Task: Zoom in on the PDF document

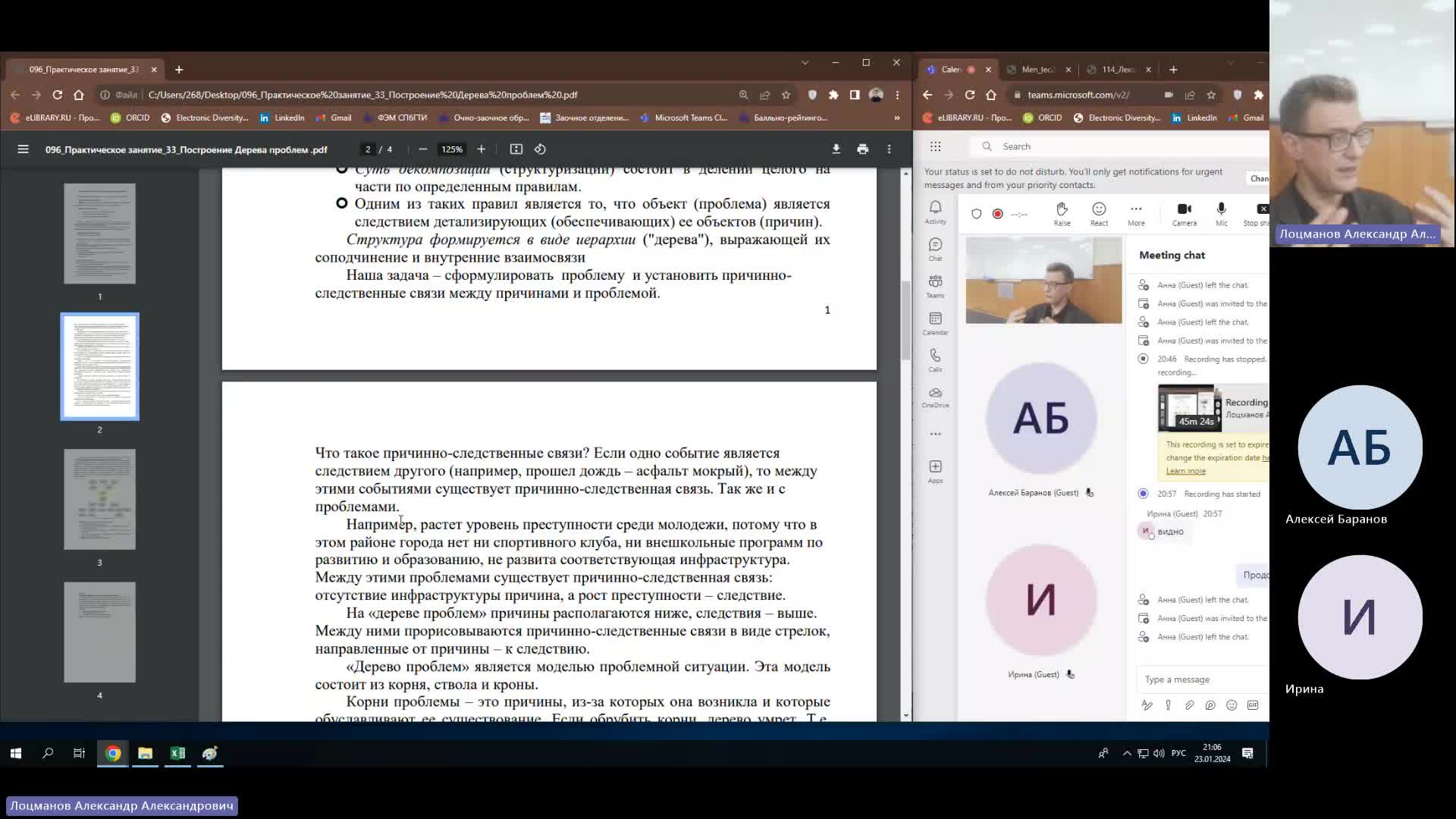Action: coord(481,149)
